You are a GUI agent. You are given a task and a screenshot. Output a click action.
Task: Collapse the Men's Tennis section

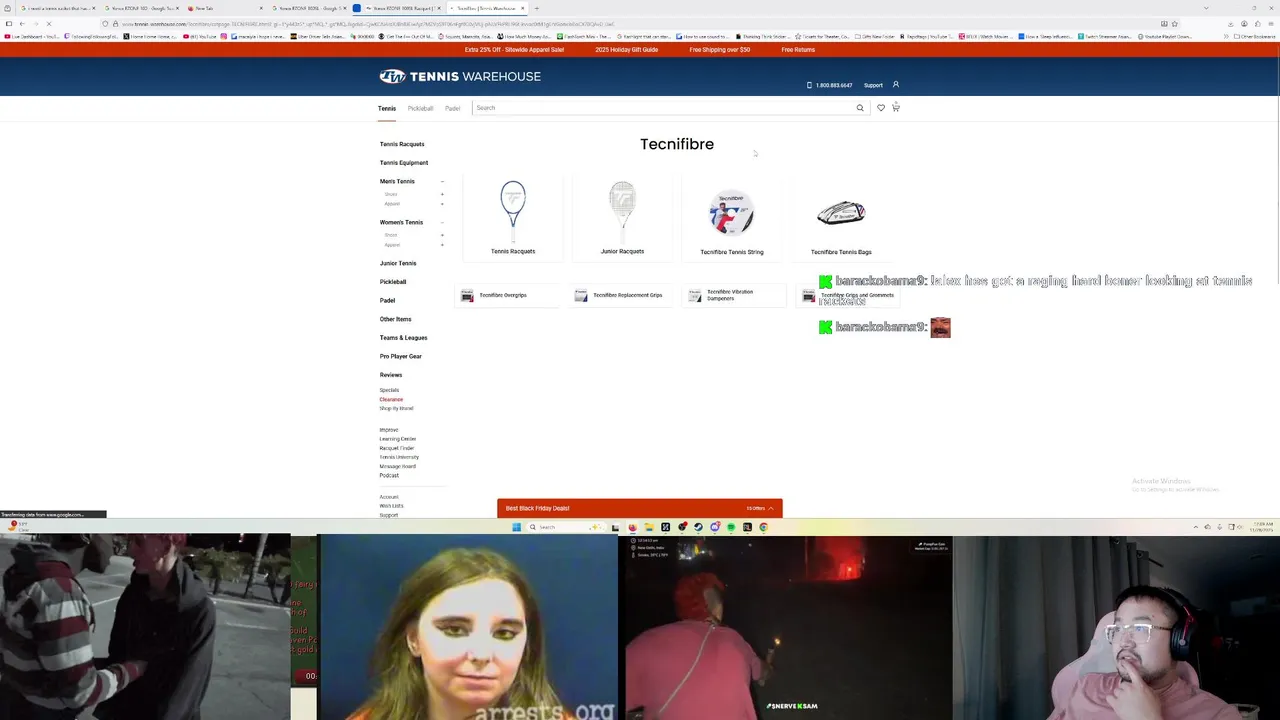[442, 182]
